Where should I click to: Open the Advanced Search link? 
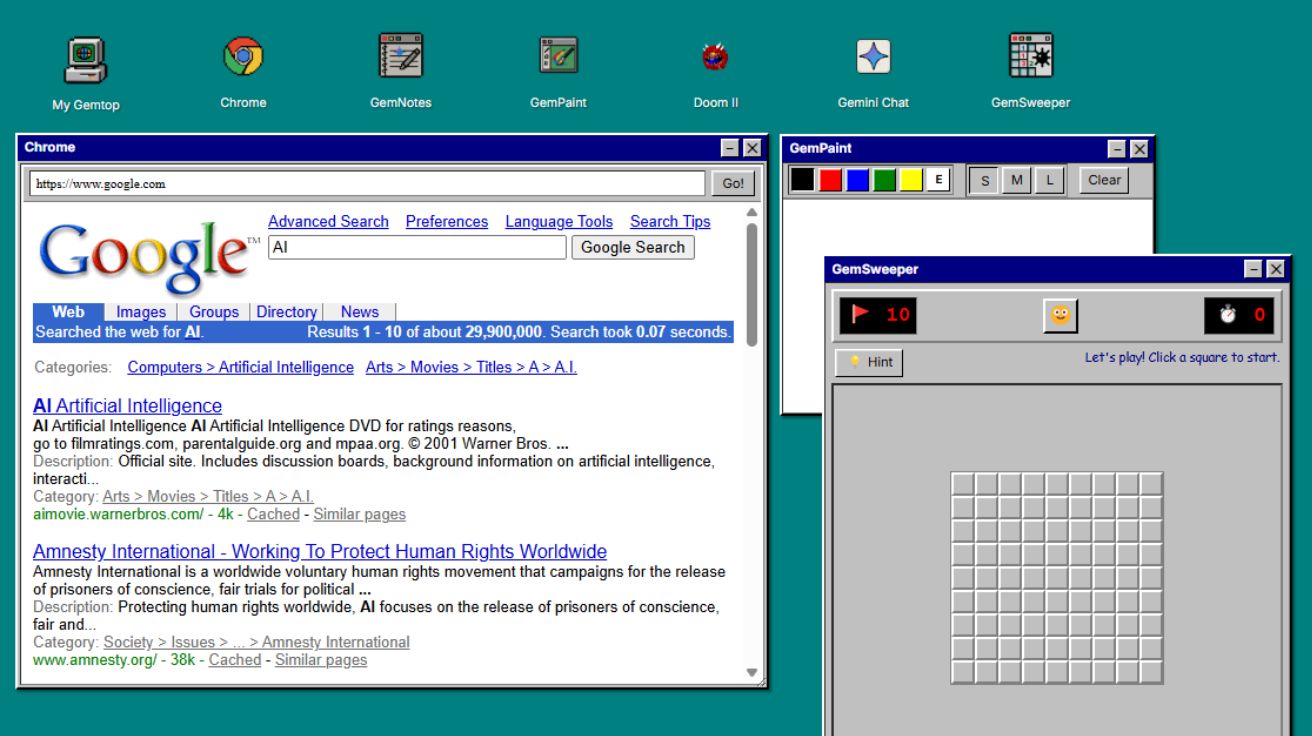[328, 222]
